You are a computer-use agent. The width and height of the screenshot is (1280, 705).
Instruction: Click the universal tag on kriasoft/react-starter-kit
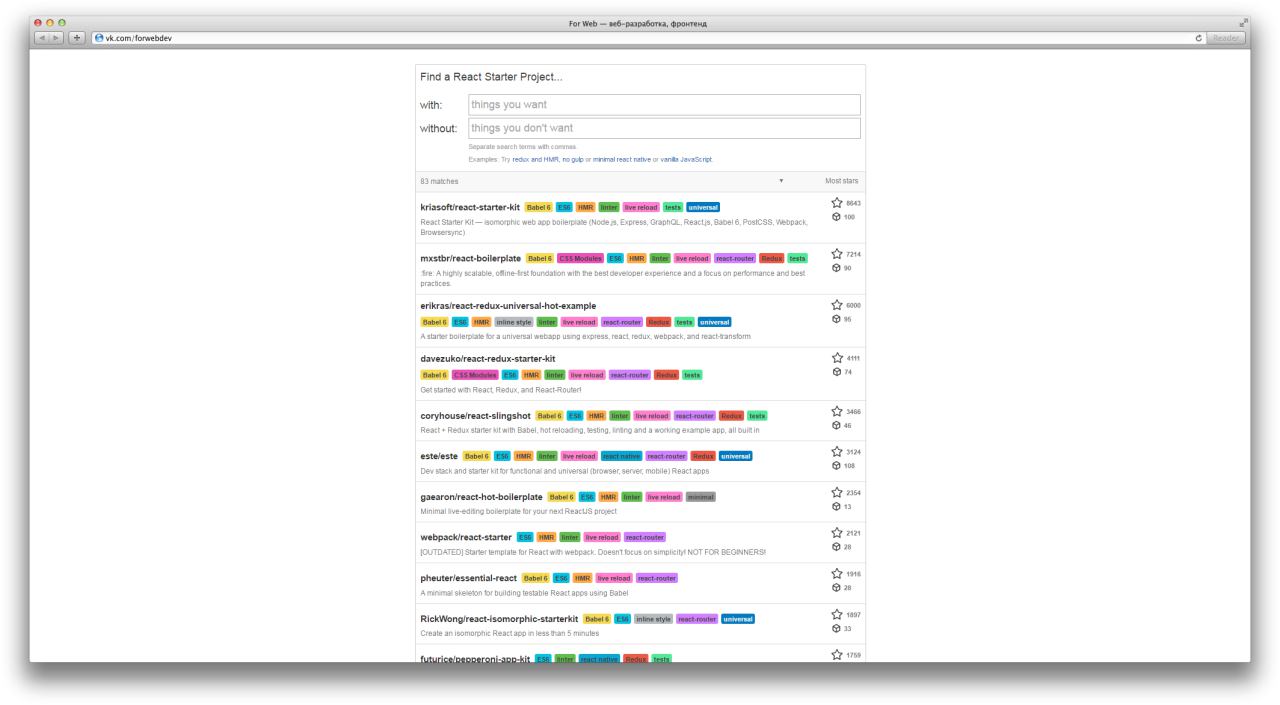703,207
